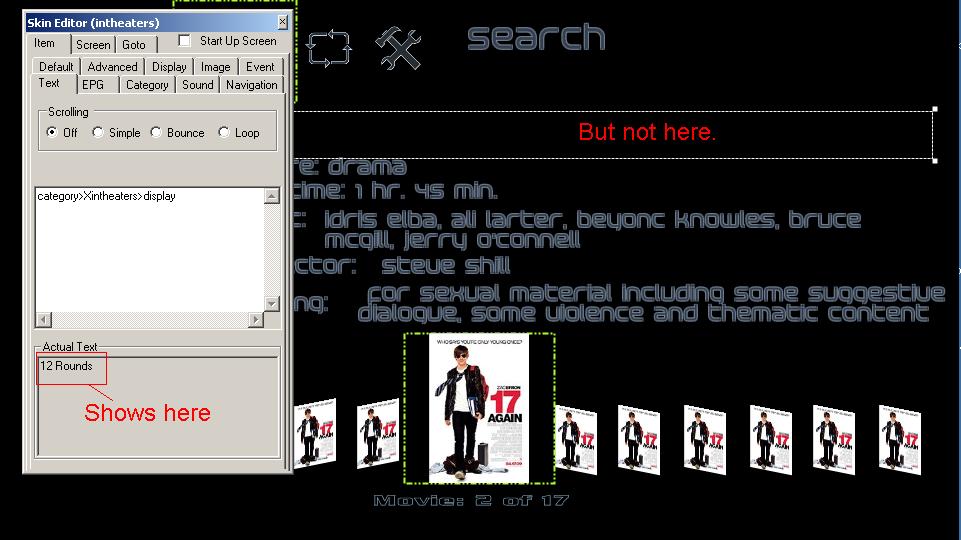The width and height of the screenshot is (961, 540).
Task: Select the Off scrolling radio button
Action: [52, 132]
